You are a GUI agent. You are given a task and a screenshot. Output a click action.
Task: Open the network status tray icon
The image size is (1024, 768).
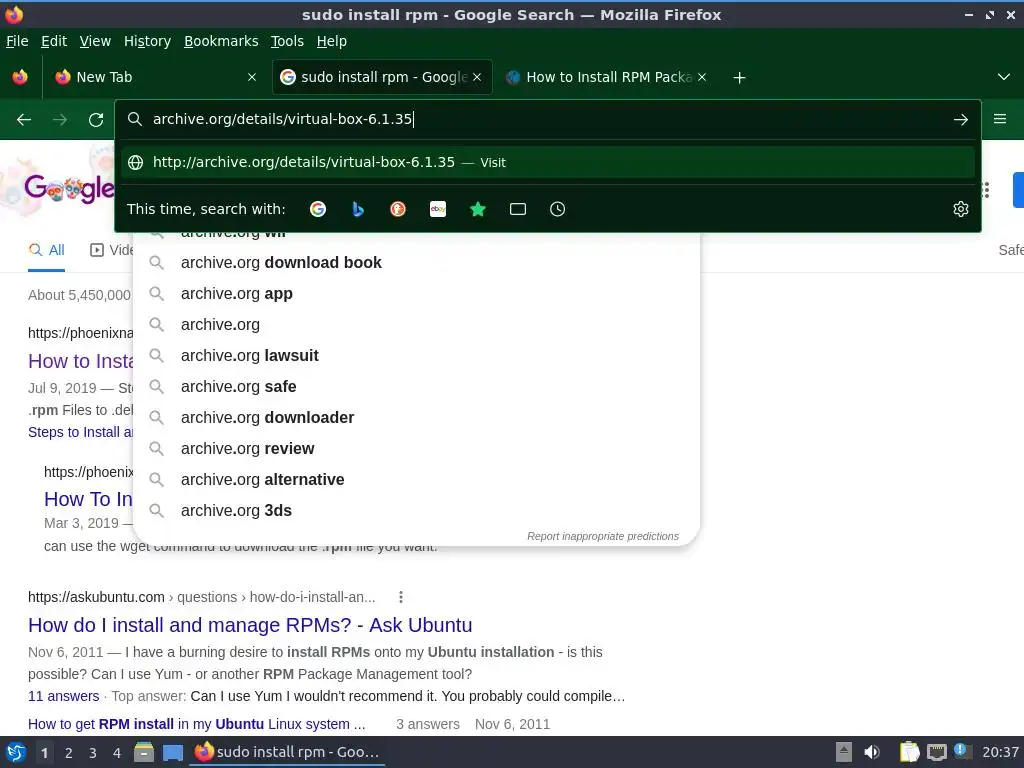[x=936, y=752]
